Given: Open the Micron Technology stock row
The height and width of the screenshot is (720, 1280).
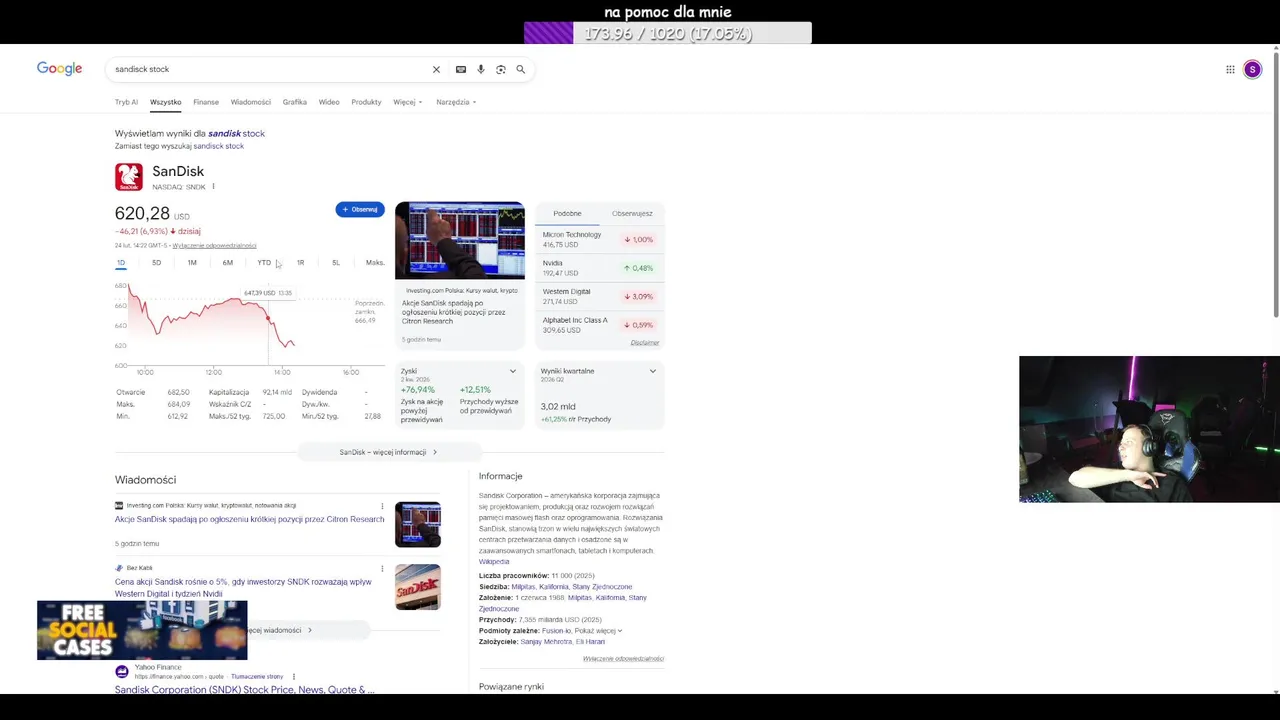Looking at the screenshot, I should 600,240.
